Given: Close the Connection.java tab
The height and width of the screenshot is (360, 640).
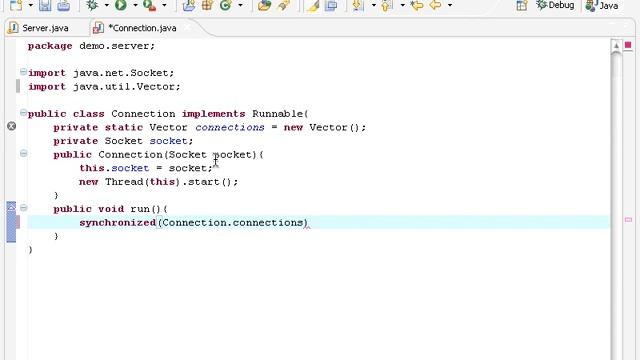Looking at the screenshot, I should pyautogui.click(x=187, y=28).
